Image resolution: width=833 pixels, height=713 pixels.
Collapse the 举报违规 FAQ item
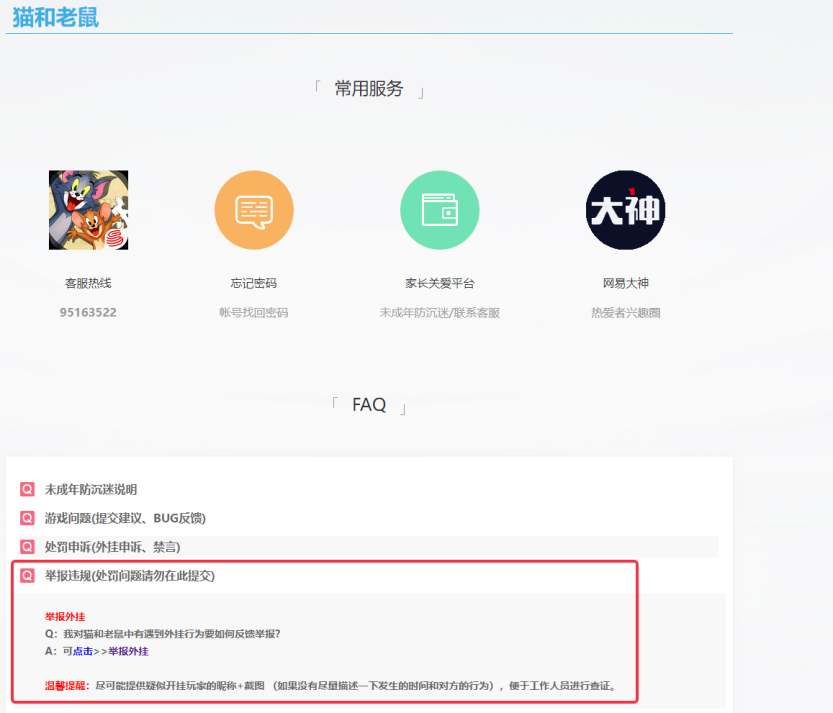click(130, 575)
